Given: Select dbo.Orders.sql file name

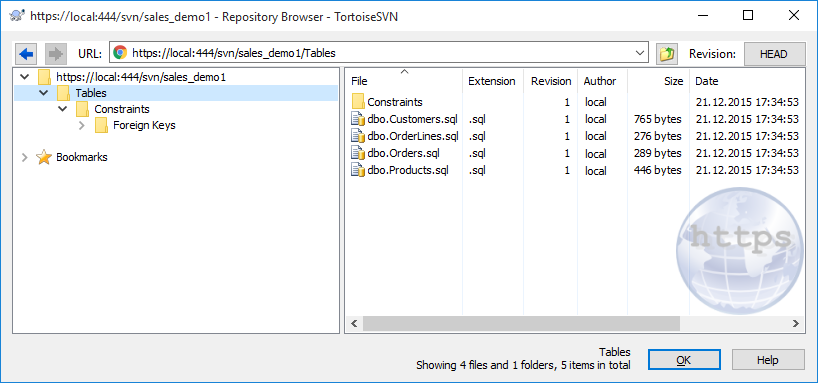Looking at the screenshot, I should coord(403,153).
